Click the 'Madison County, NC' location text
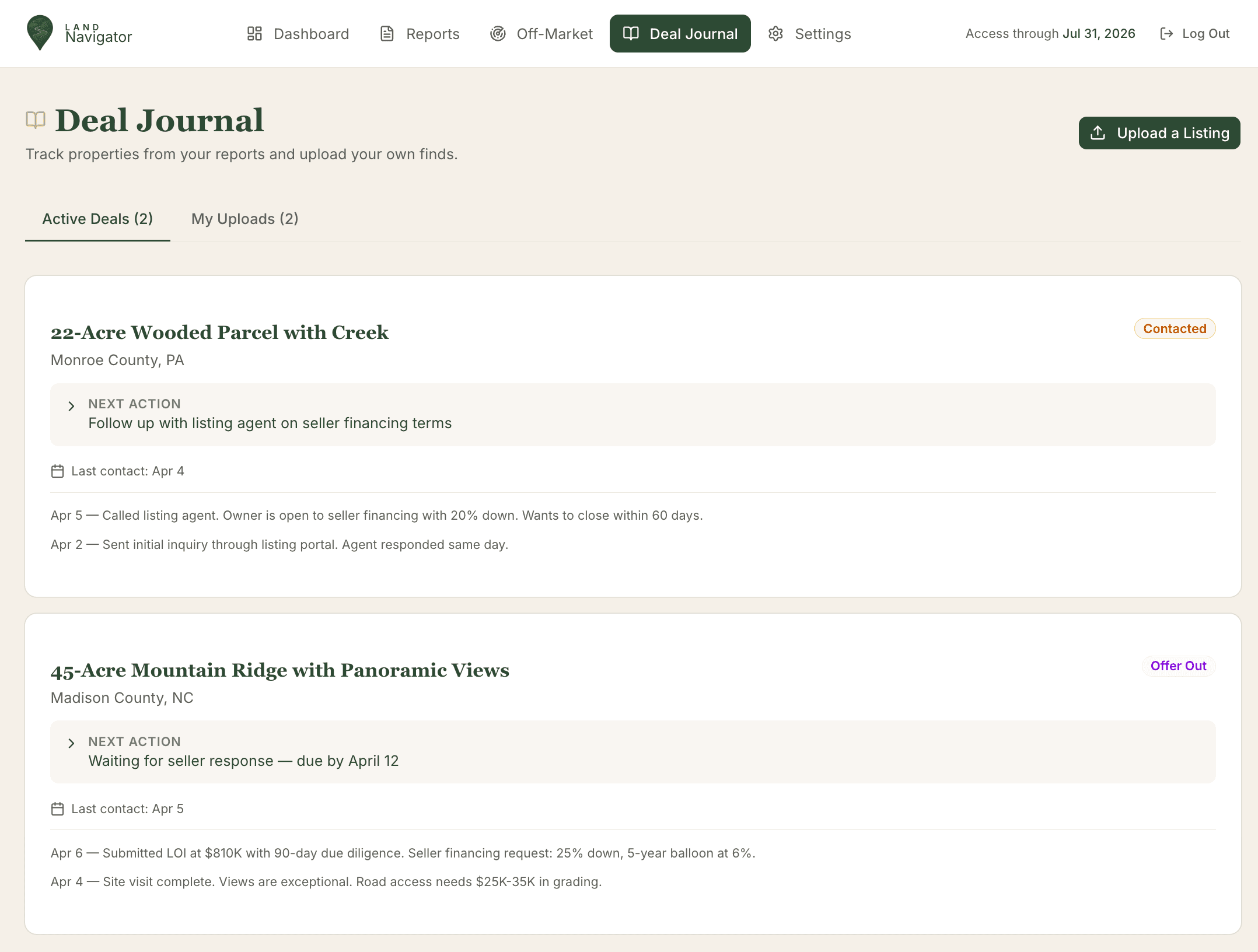The image size is (1258, 952). [122, 698]
